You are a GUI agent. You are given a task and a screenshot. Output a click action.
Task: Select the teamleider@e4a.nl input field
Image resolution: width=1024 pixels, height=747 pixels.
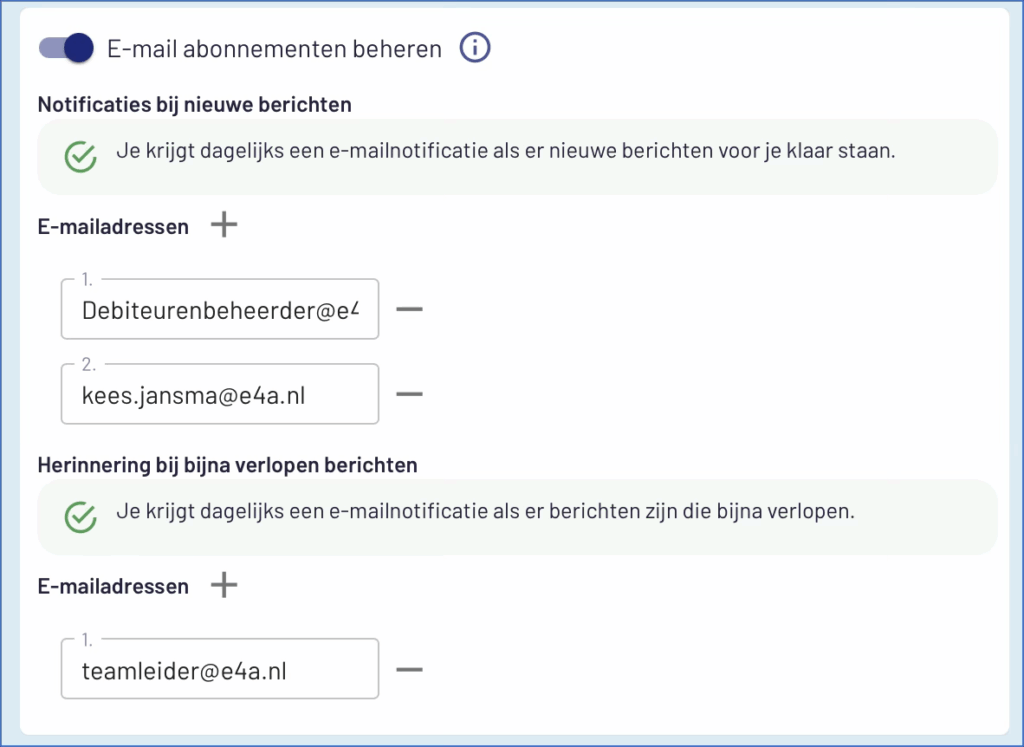[x=219, y=670]
